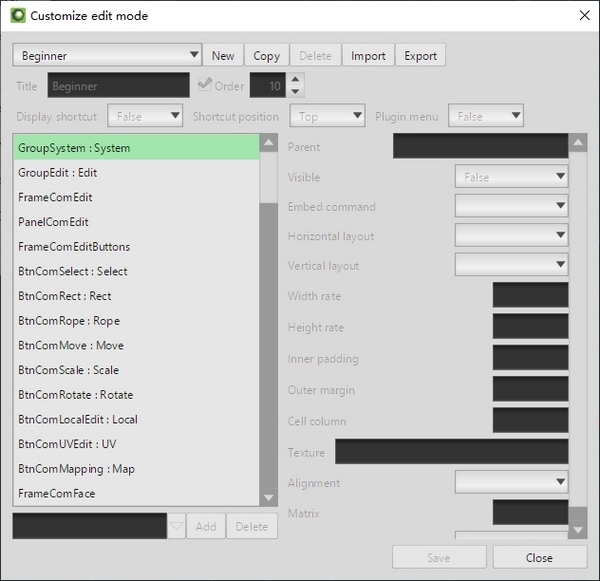Open the Horizontal layout dropdown
Screen dimensions: 600x581
(x=512, y=235)
